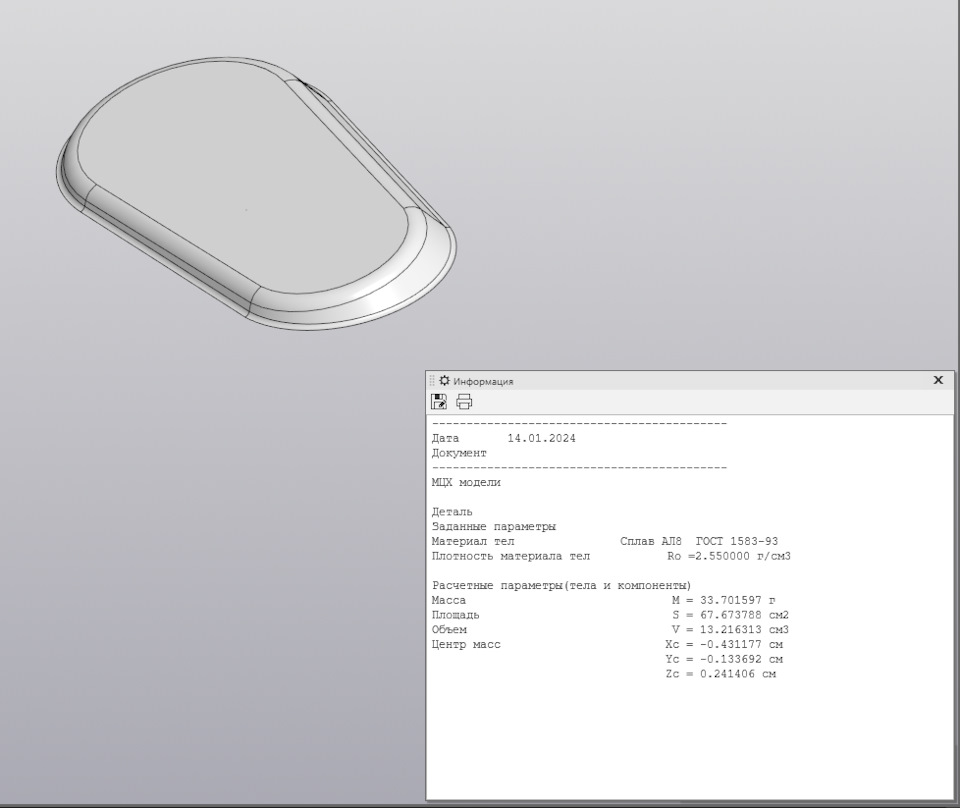Save the information report to file
This screenshot has height=808, width=960.
(x=438, y=402)
